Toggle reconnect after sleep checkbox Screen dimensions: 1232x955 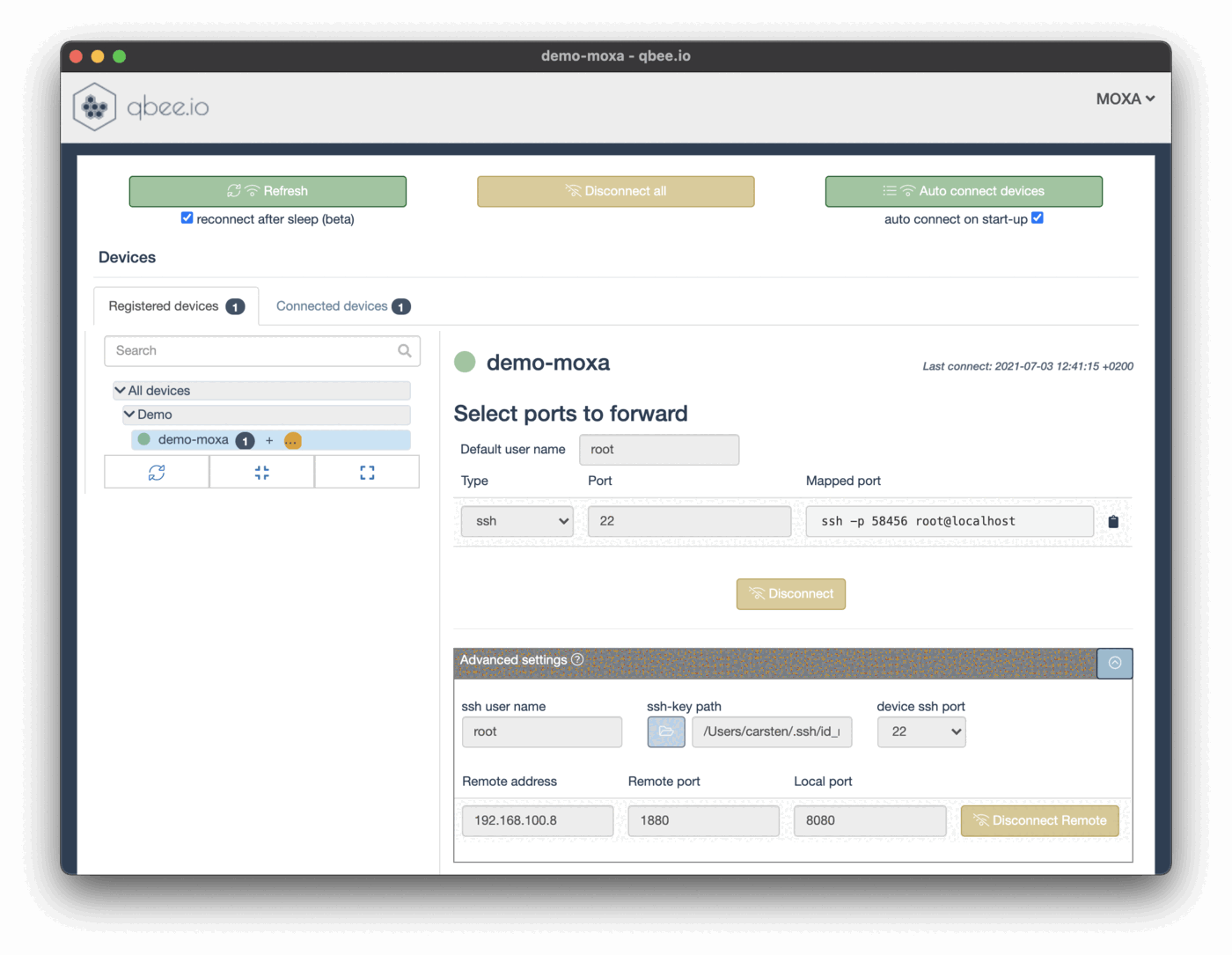pos(187,218)
